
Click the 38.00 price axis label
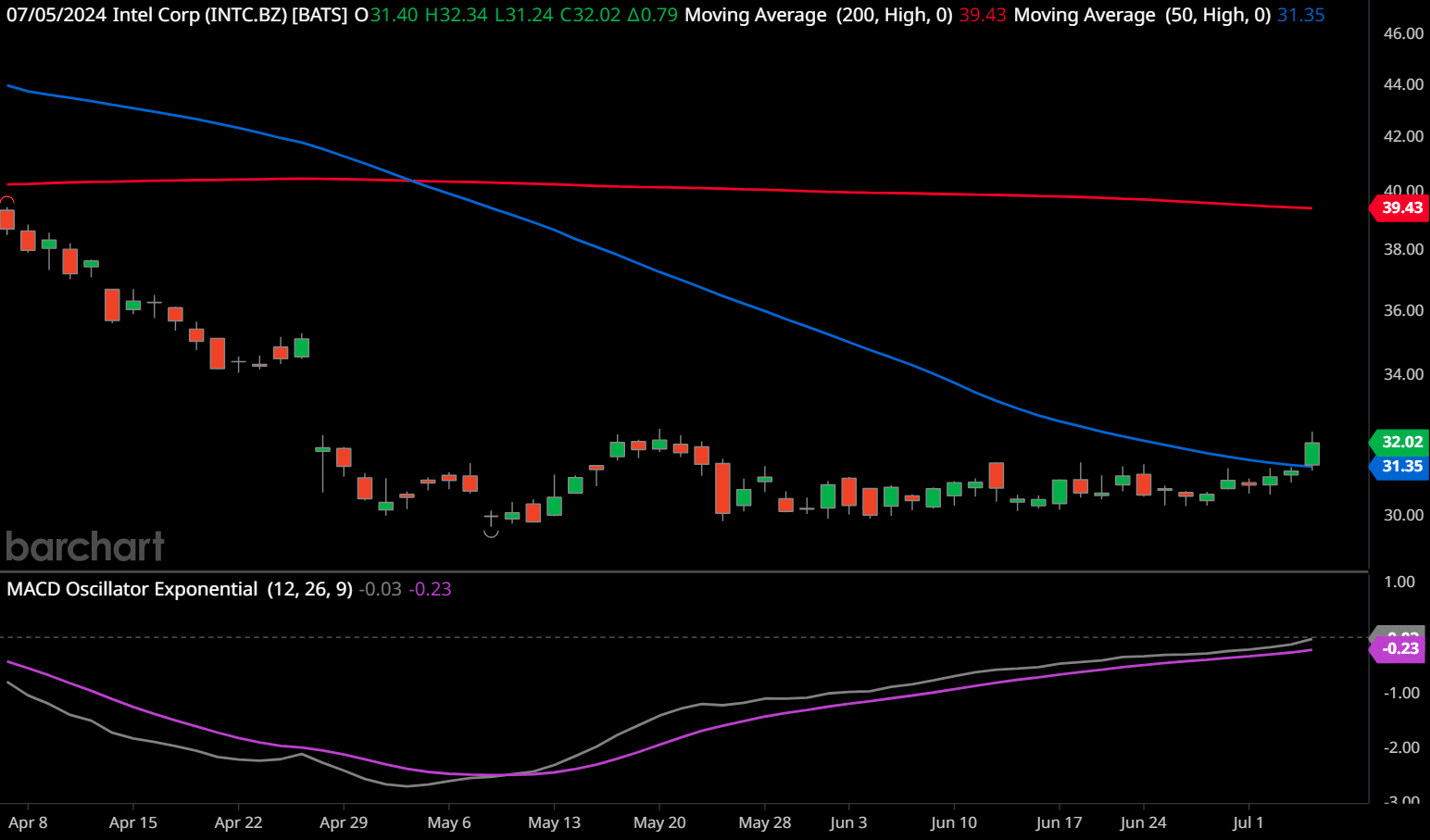[x=1403, y=249]
